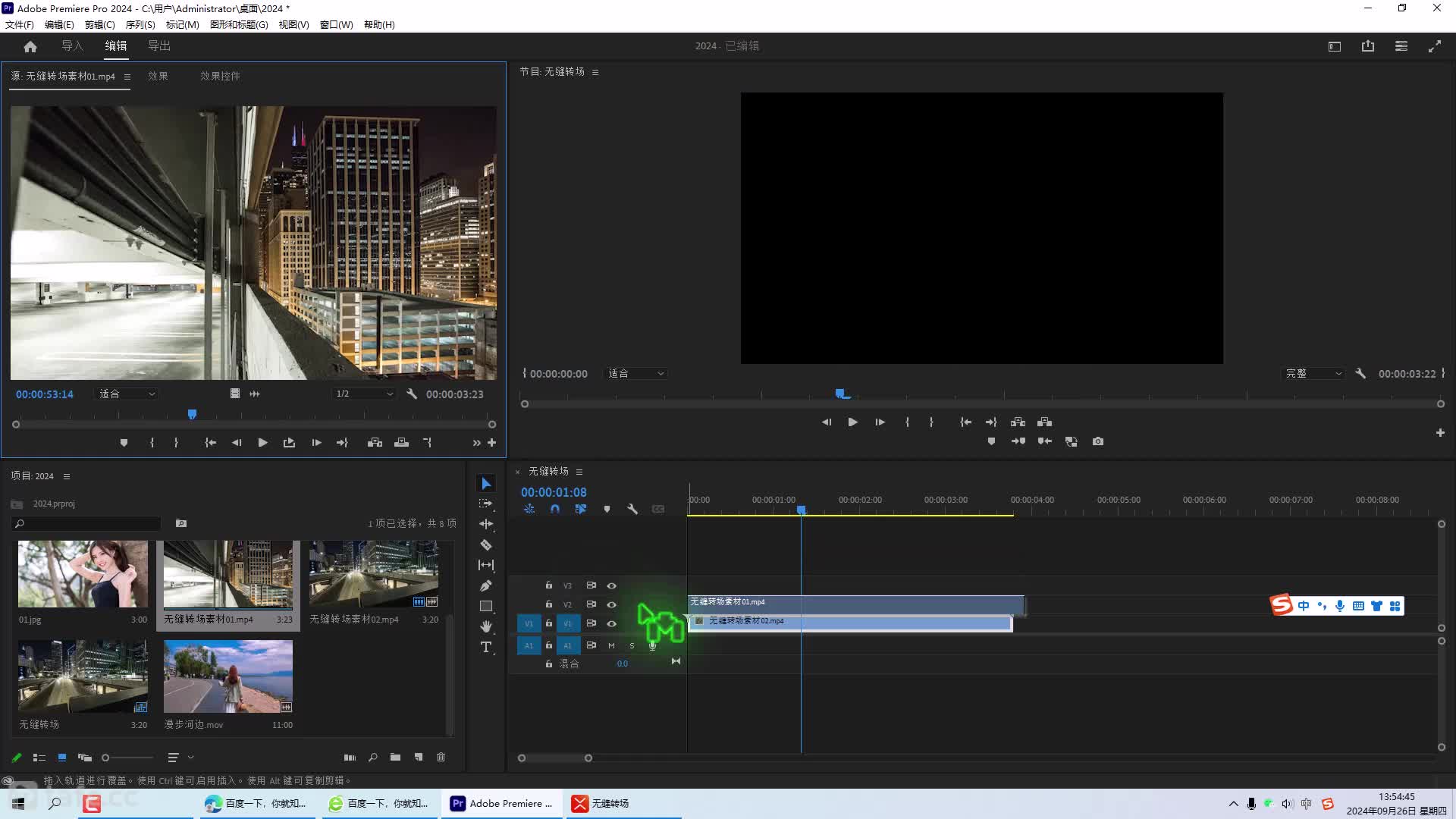Open the 文件(F) menu
Screen dimensions: 1456x819
pos(20,24)
